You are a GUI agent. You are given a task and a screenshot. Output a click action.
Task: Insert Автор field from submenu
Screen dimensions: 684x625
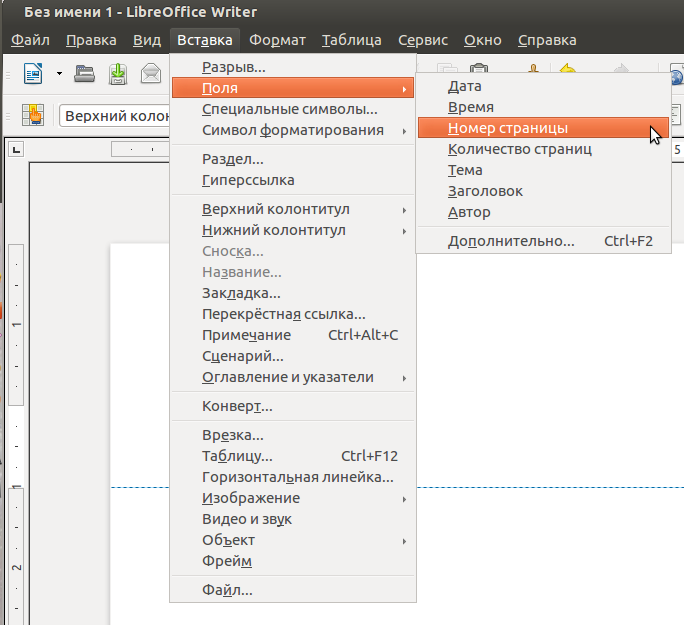click(x=543, y=212)
